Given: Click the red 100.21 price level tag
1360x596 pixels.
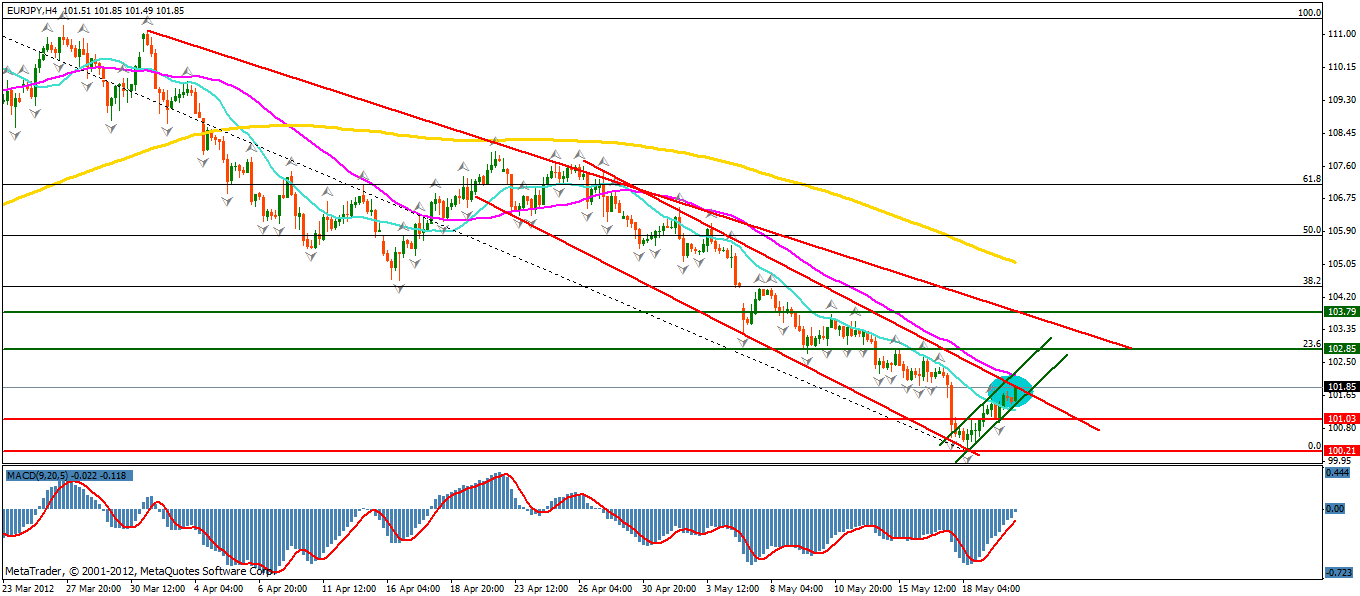Looking at the screenshot, I should 1340,451.
